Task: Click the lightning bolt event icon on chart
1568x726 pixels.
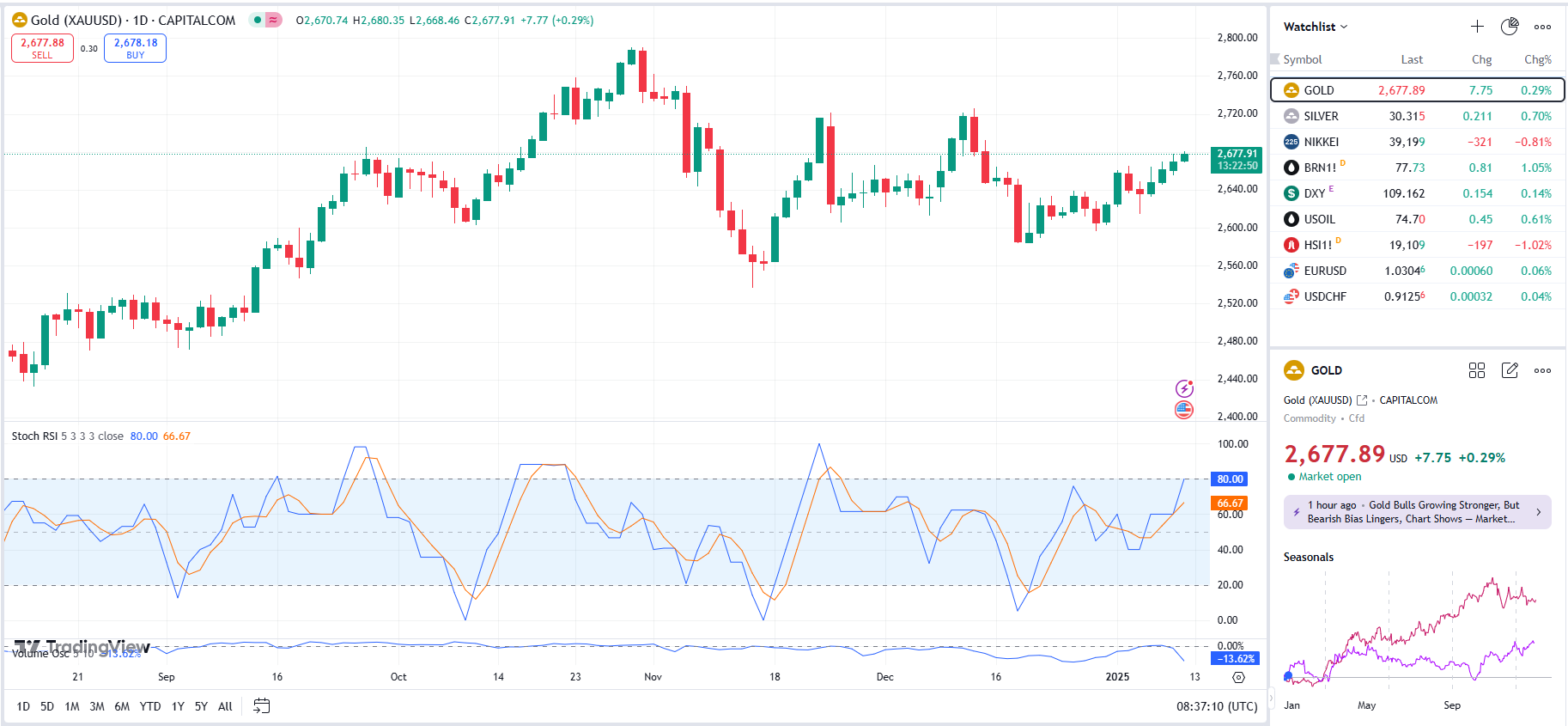Action: (x=1184, y=388)
